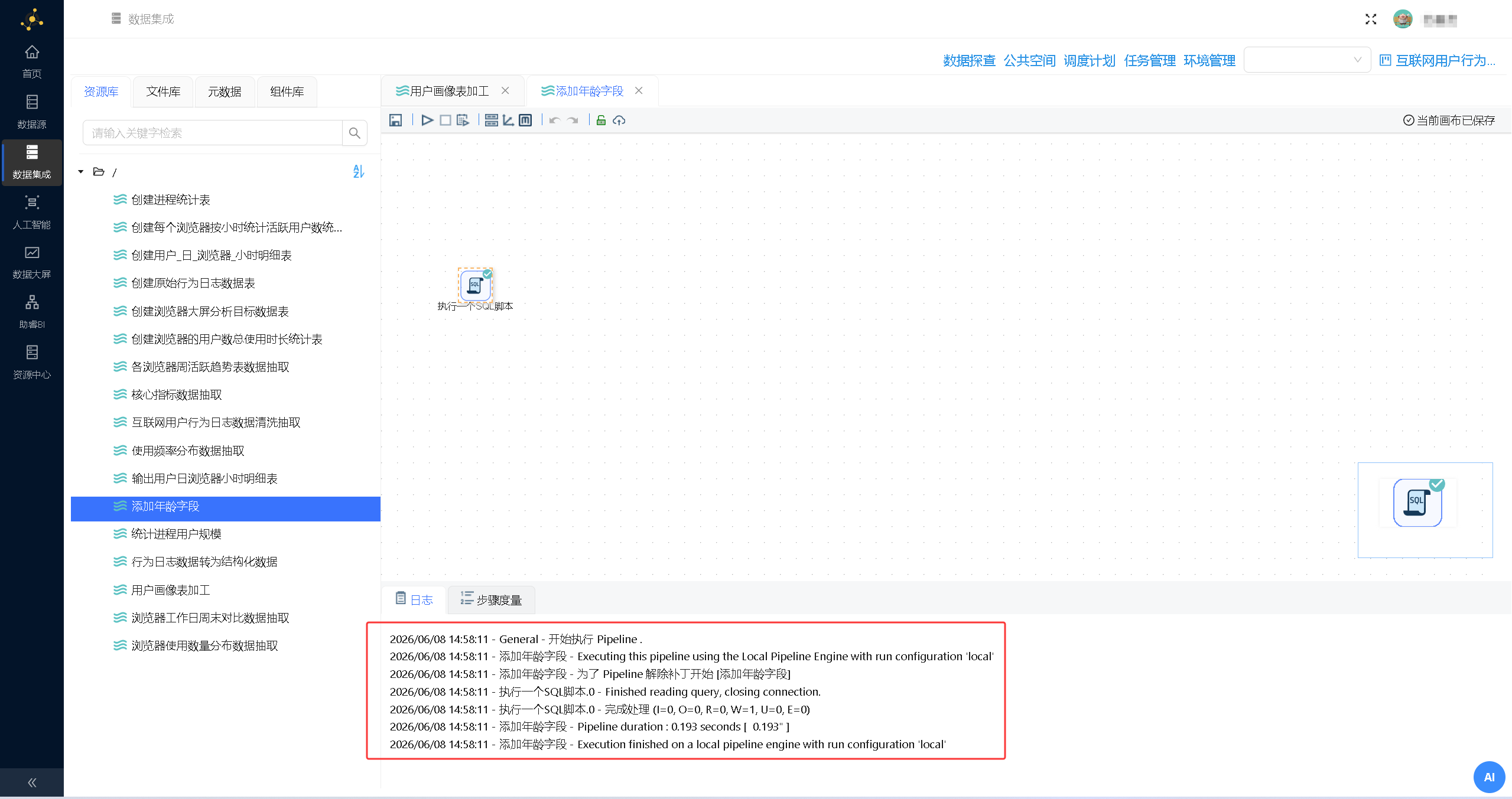Collapse the root folder tree arrow
Viewport: 1512px width, 799px height.
(81, 172)
